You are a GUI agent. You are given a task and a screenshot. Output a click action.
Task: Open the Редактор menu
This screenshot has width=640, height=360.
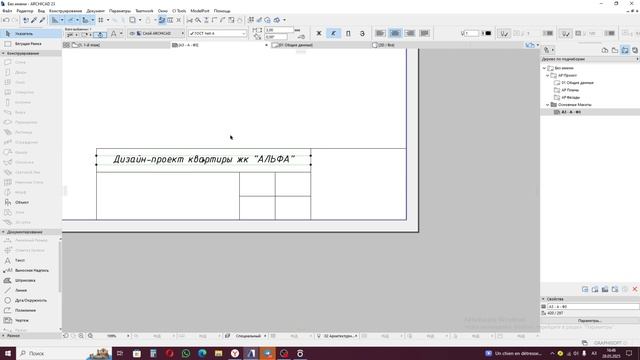pos(25,11)
